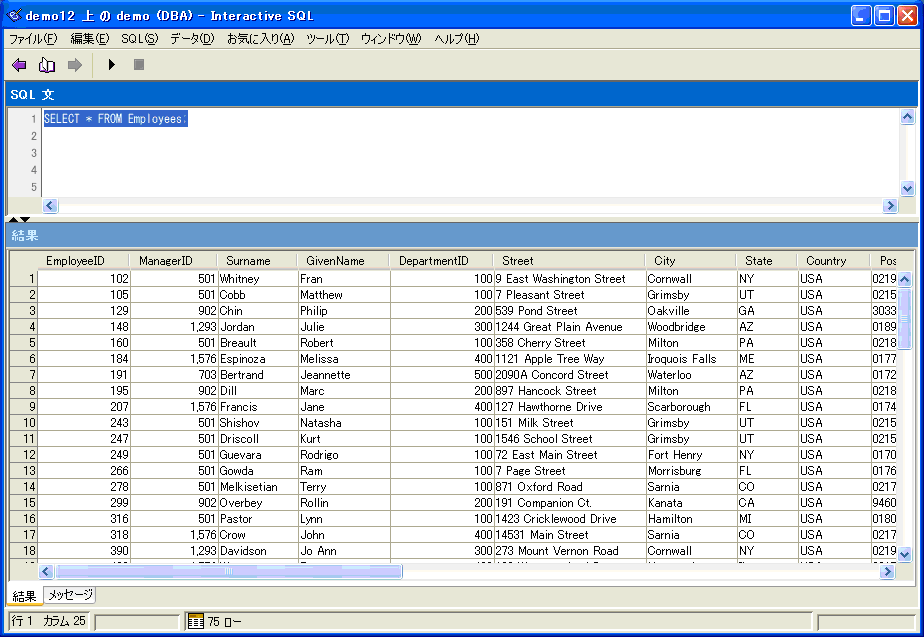Image resolution: width=924 pixels, height=637 pixels.
Task: Open the ツール(T) menu
Action: [327, 39]
